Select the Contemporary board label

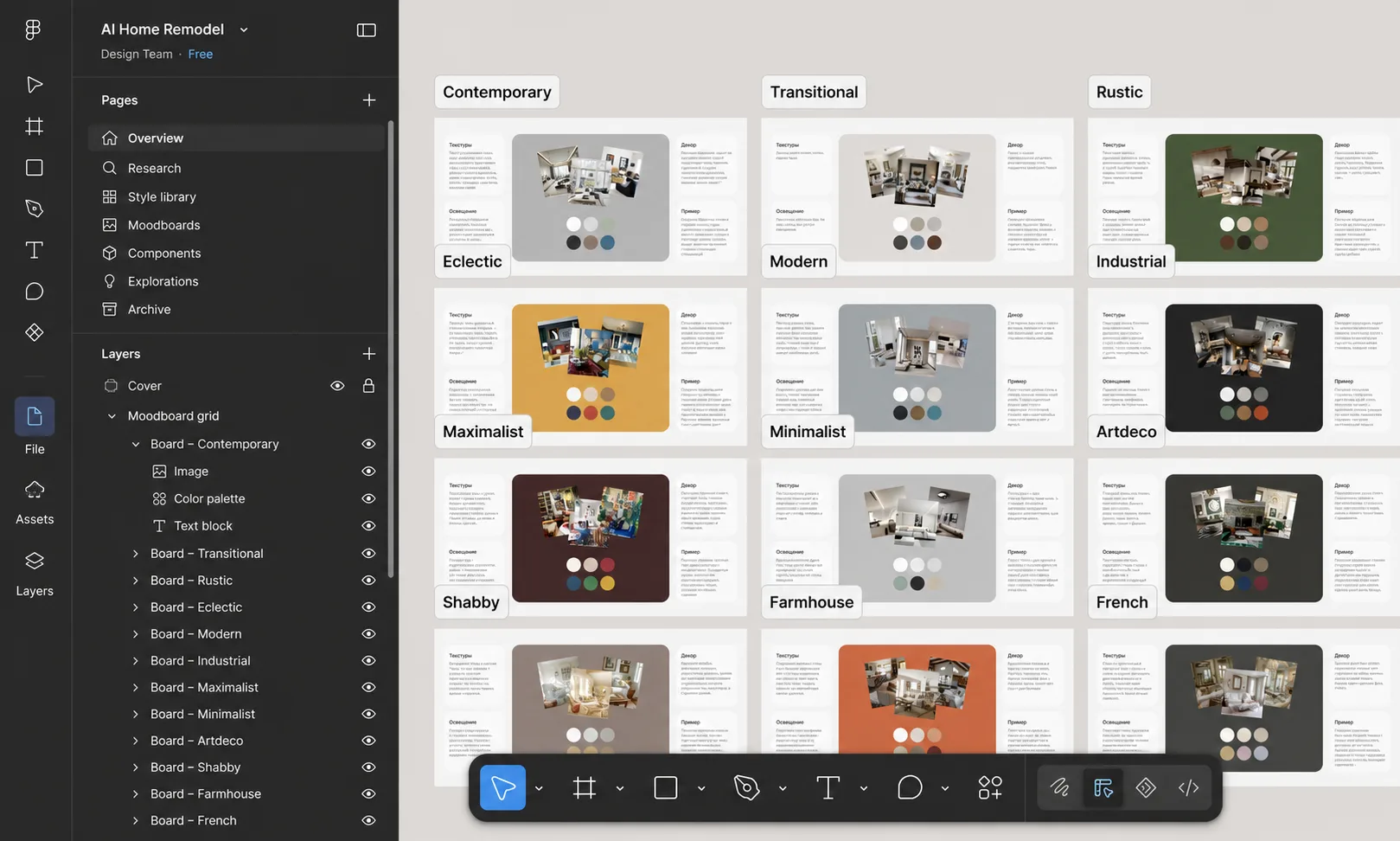tap(497, 92)
